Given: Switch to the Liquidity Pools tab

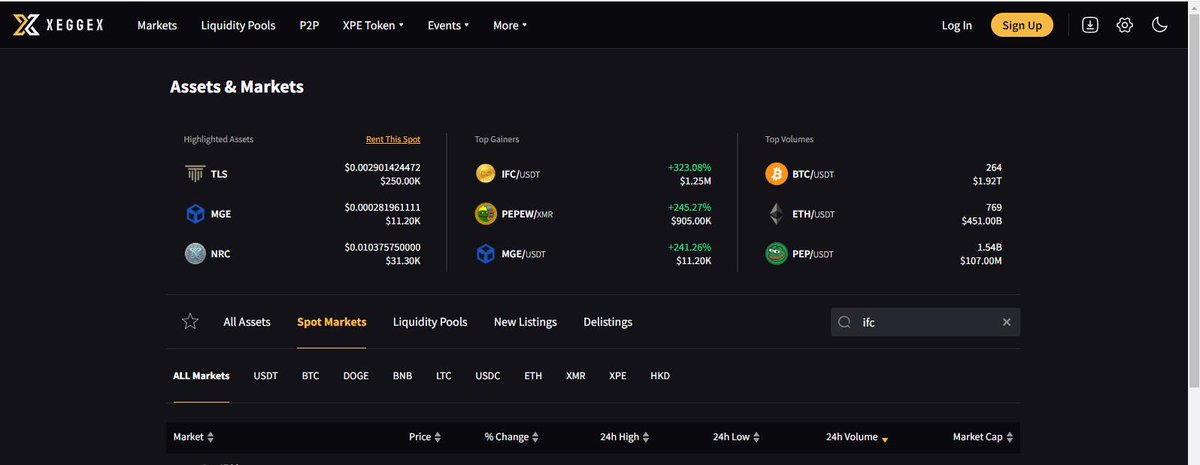Looking at the screenshot, I should (430, 322).
